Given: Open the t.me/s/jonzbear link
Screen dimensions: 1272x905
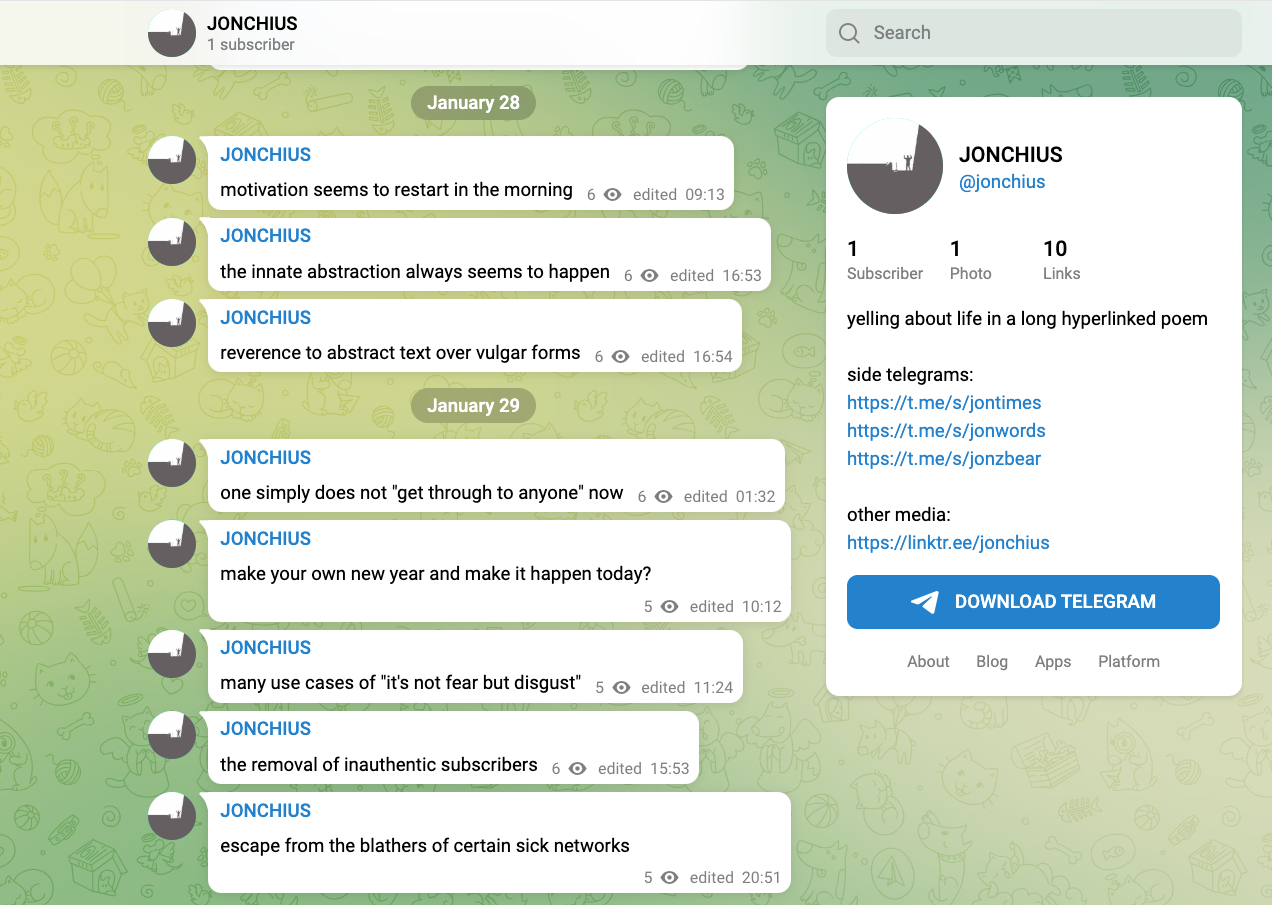Looking at the screenshot, I should [x=944, y=459].
